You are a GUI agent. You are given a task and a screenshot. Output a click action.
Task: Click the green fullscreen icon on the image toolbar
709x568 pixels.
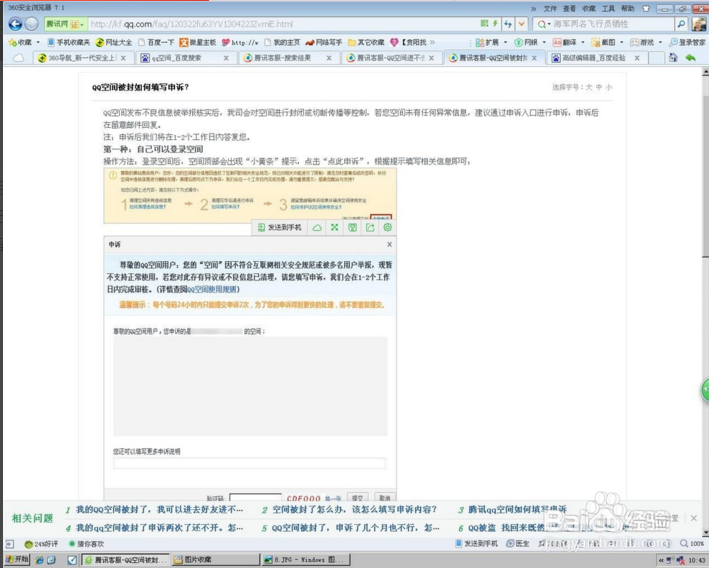click(335, 227)
